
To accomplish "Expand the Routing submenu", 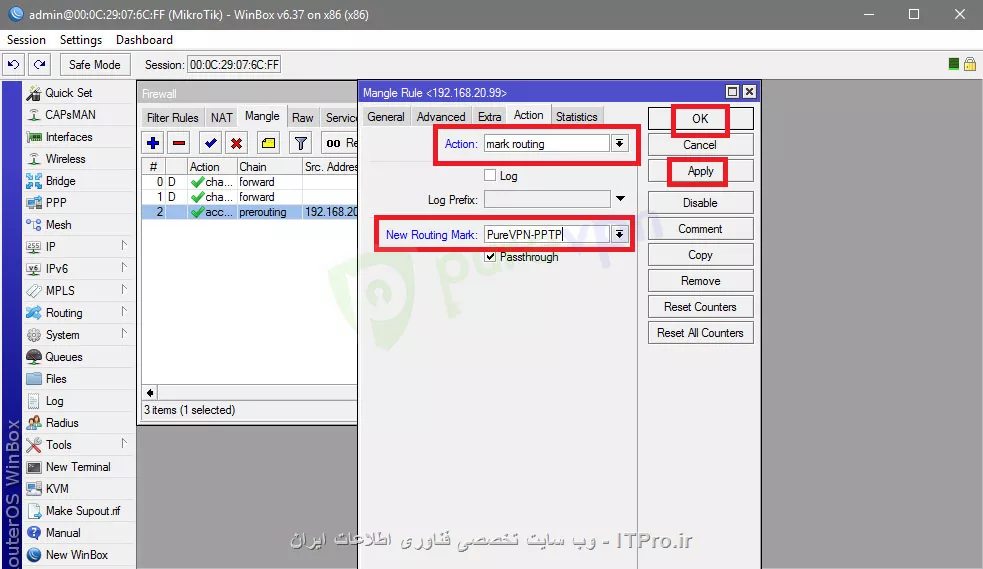I will [124, 311].
